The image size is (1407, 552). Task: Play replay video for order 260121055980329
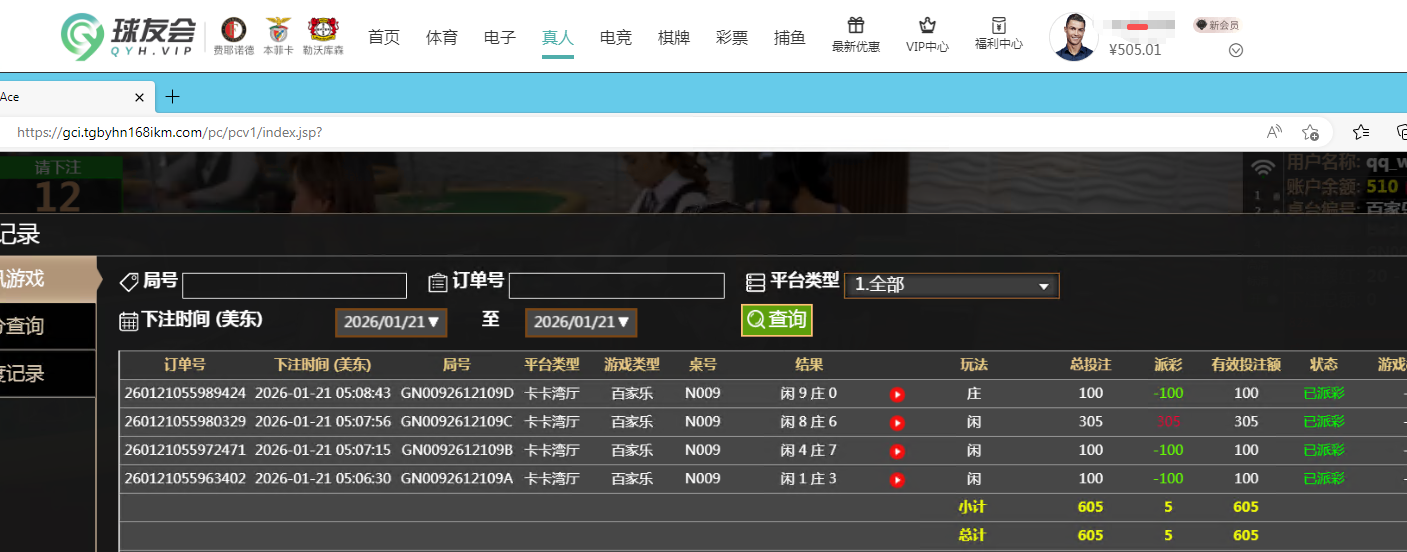[897, 423]
